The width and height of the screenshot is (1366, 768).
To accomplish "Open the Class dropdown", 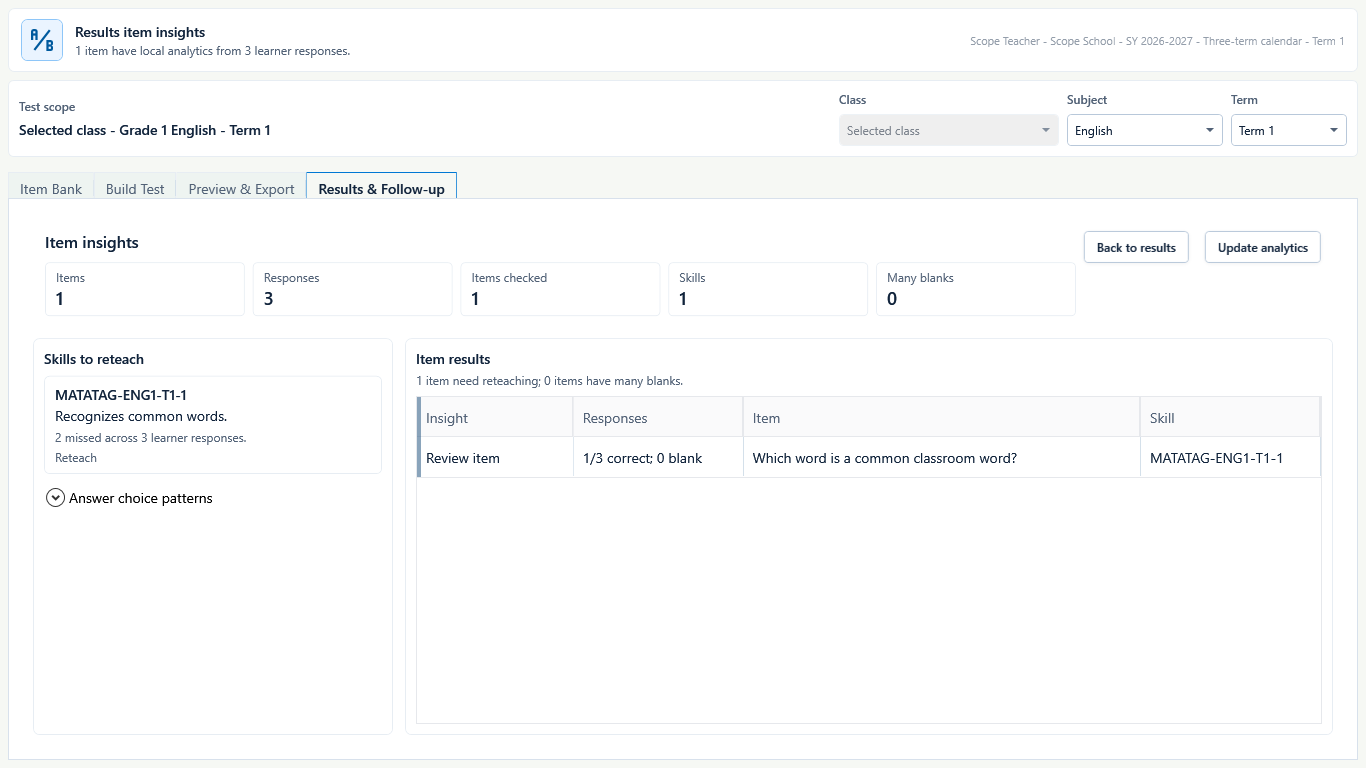I will pos(948,131).
